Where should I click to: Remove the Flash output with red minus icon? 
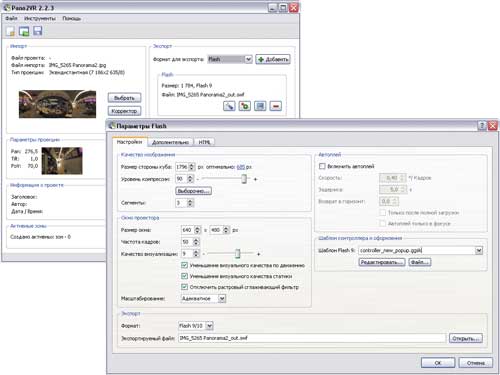point(276,106)
